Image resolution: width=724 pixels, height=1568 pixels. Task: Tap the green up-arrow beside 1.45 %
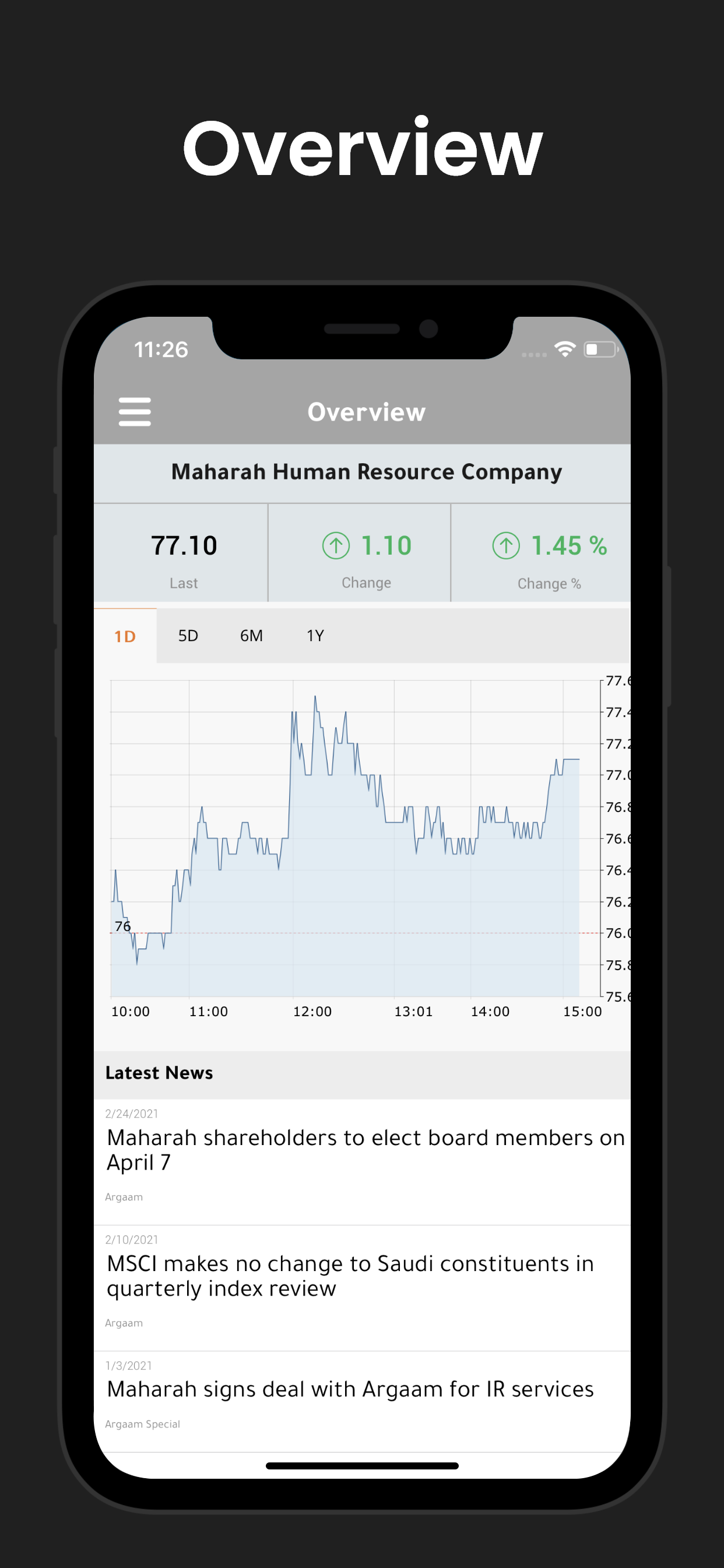(506, 545)
